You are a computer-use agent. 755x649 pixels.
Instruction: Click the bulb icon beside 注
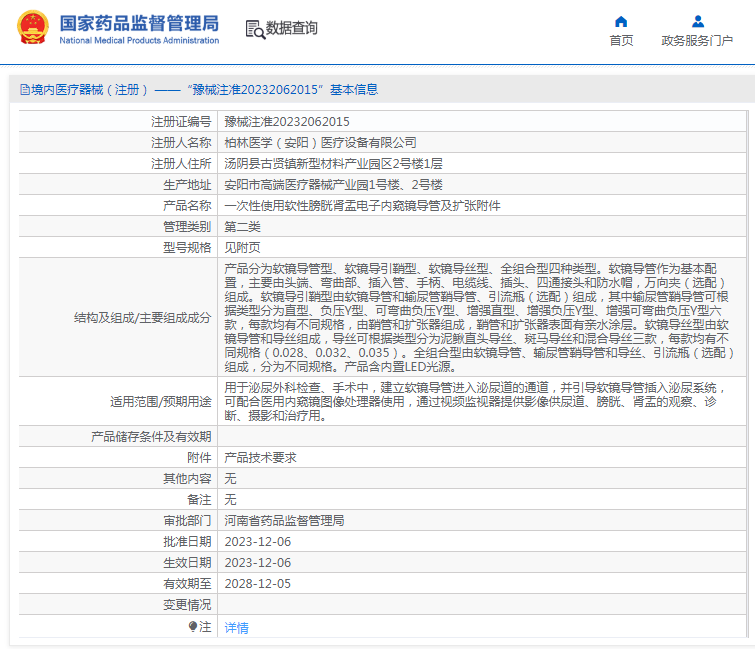pyautogui.click(x=193, y=626)
